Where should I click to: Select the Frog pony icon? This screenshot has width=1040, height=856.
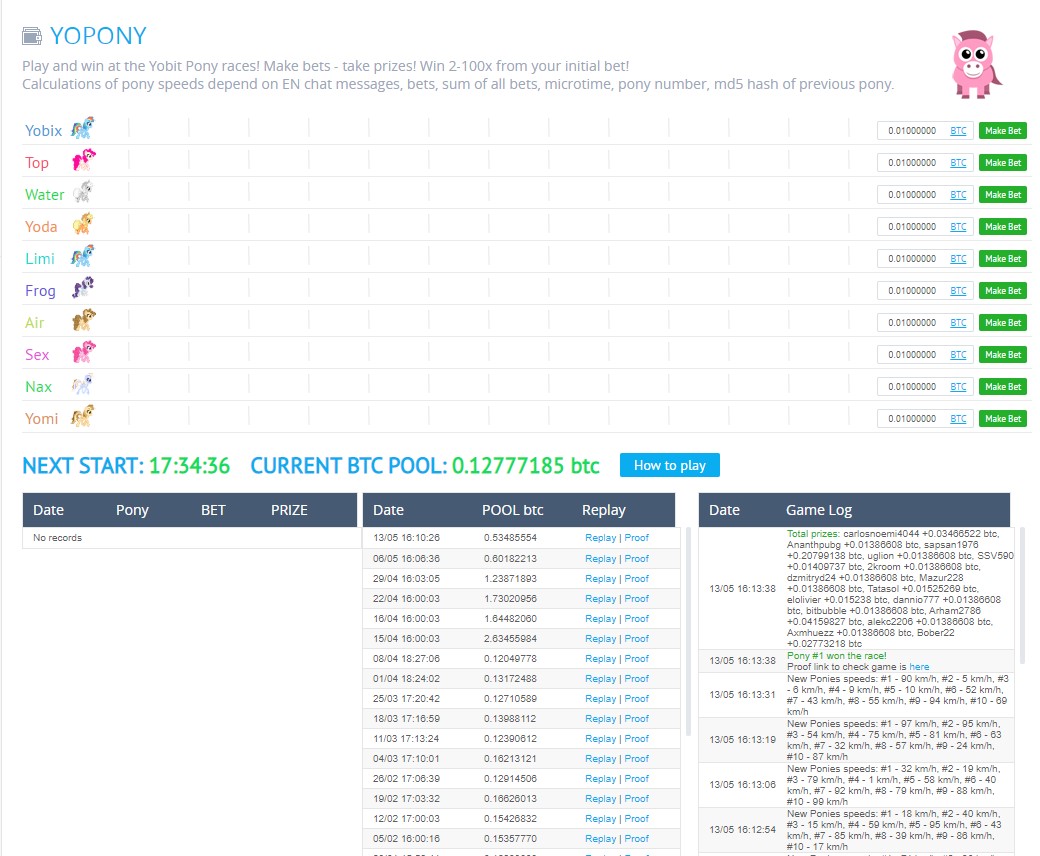83,287
